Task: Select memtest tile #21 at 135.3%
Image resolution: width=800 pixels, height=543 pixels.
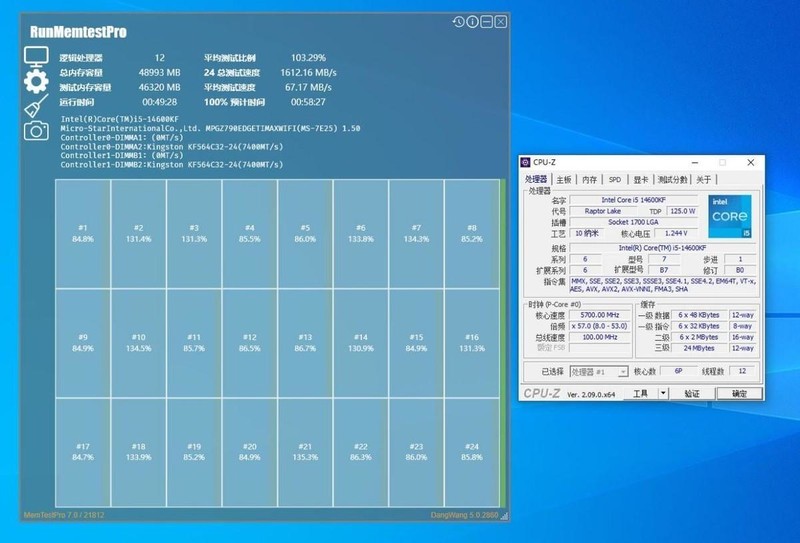Action: [305, 452]
